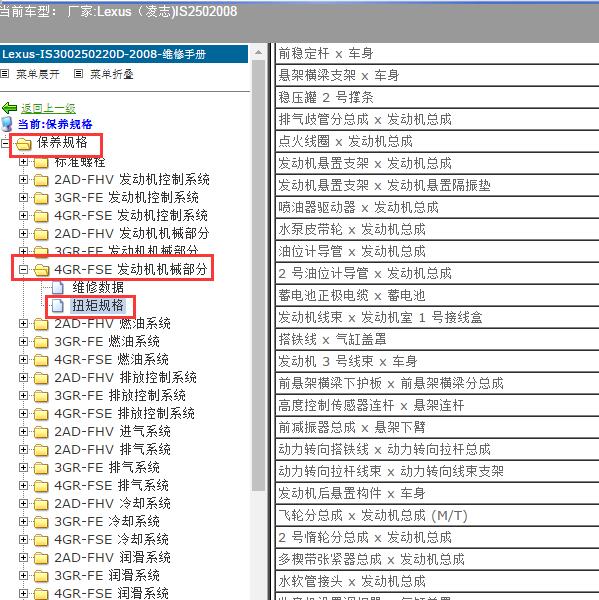Click the 菜单展开 list icon

pyautogui.click(x=5, y=73)
